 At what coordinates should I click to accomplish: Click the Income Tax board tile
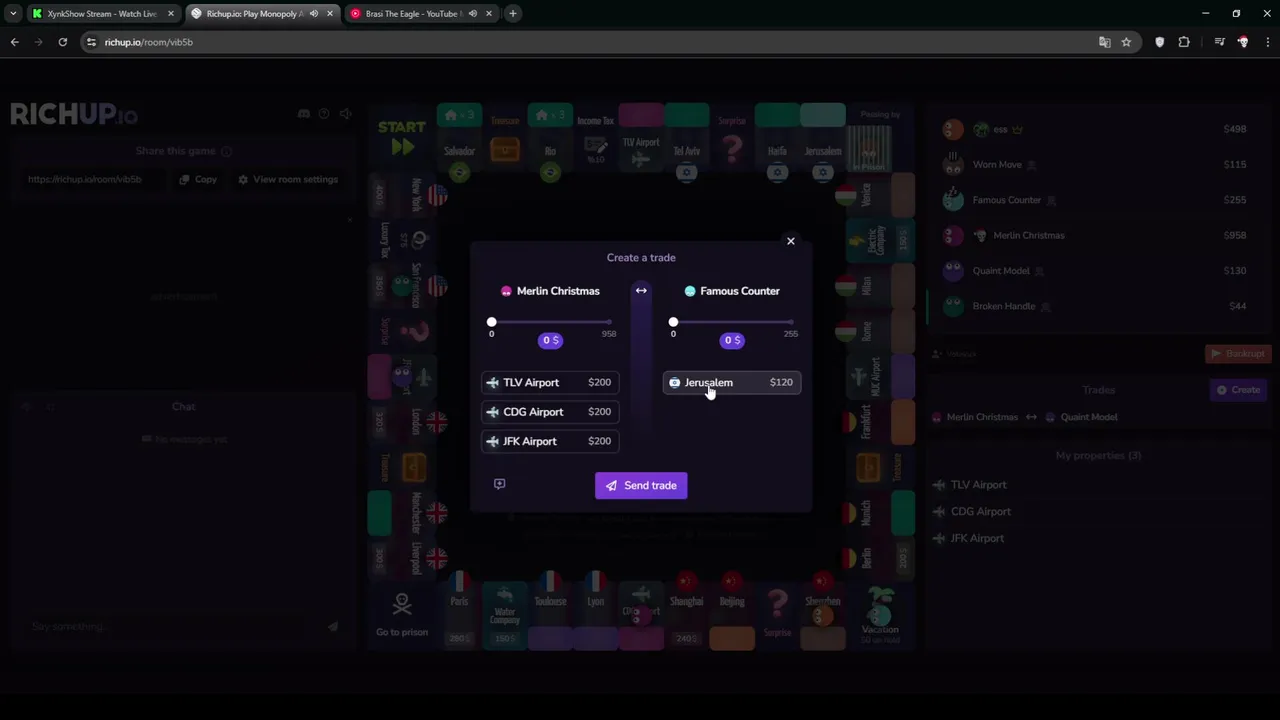point(596,138)
